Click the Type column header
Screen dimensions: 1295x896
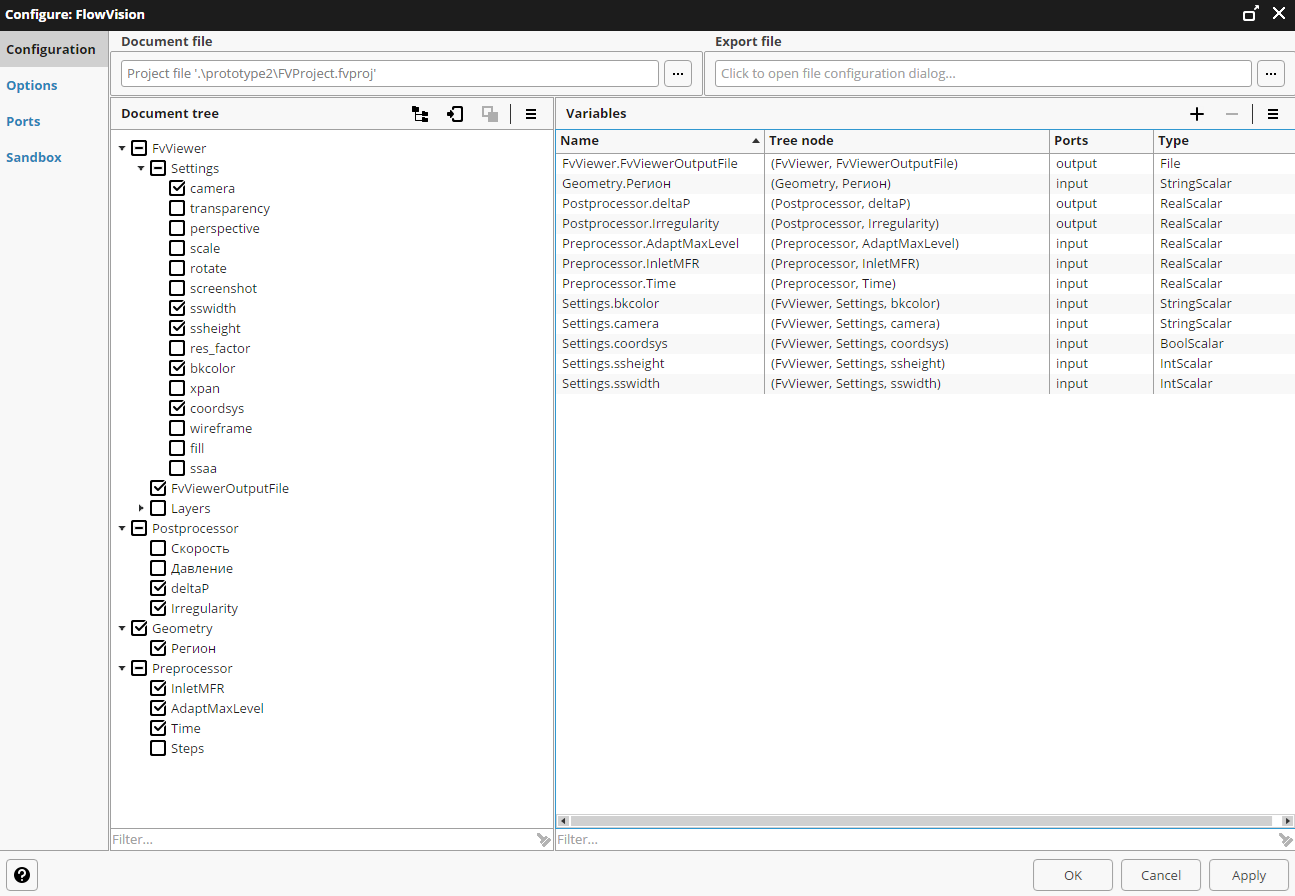(x=1224, y=141)
